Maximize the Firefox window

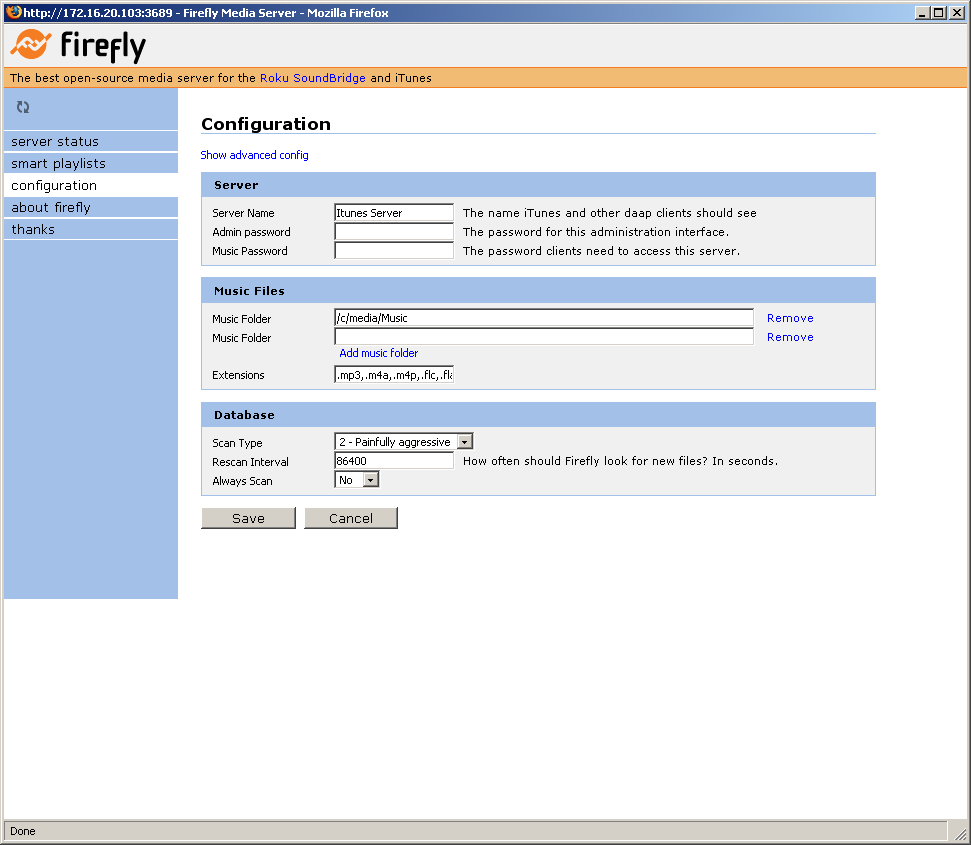pyautogui.click(x=939, y=12)
